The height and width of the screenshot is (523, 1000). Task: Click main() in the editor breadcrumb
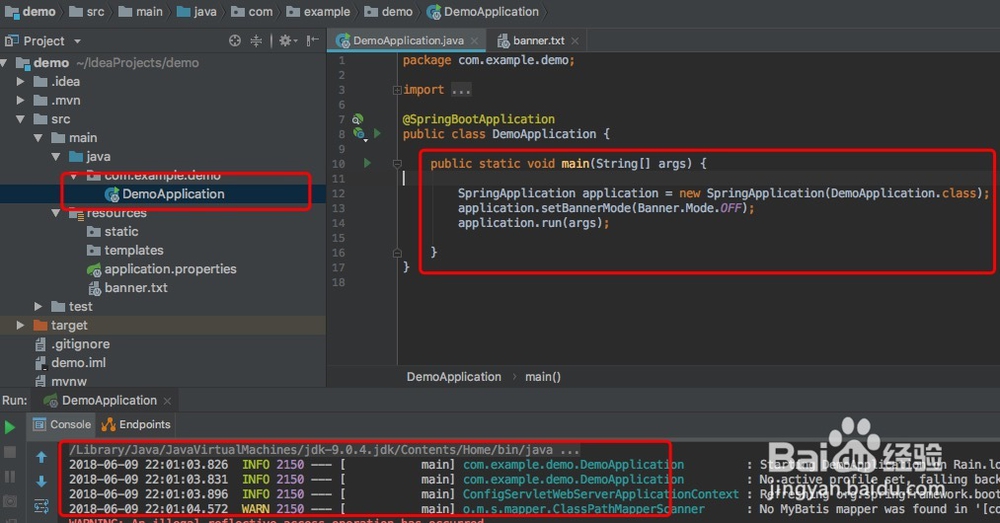click(543, 377)
